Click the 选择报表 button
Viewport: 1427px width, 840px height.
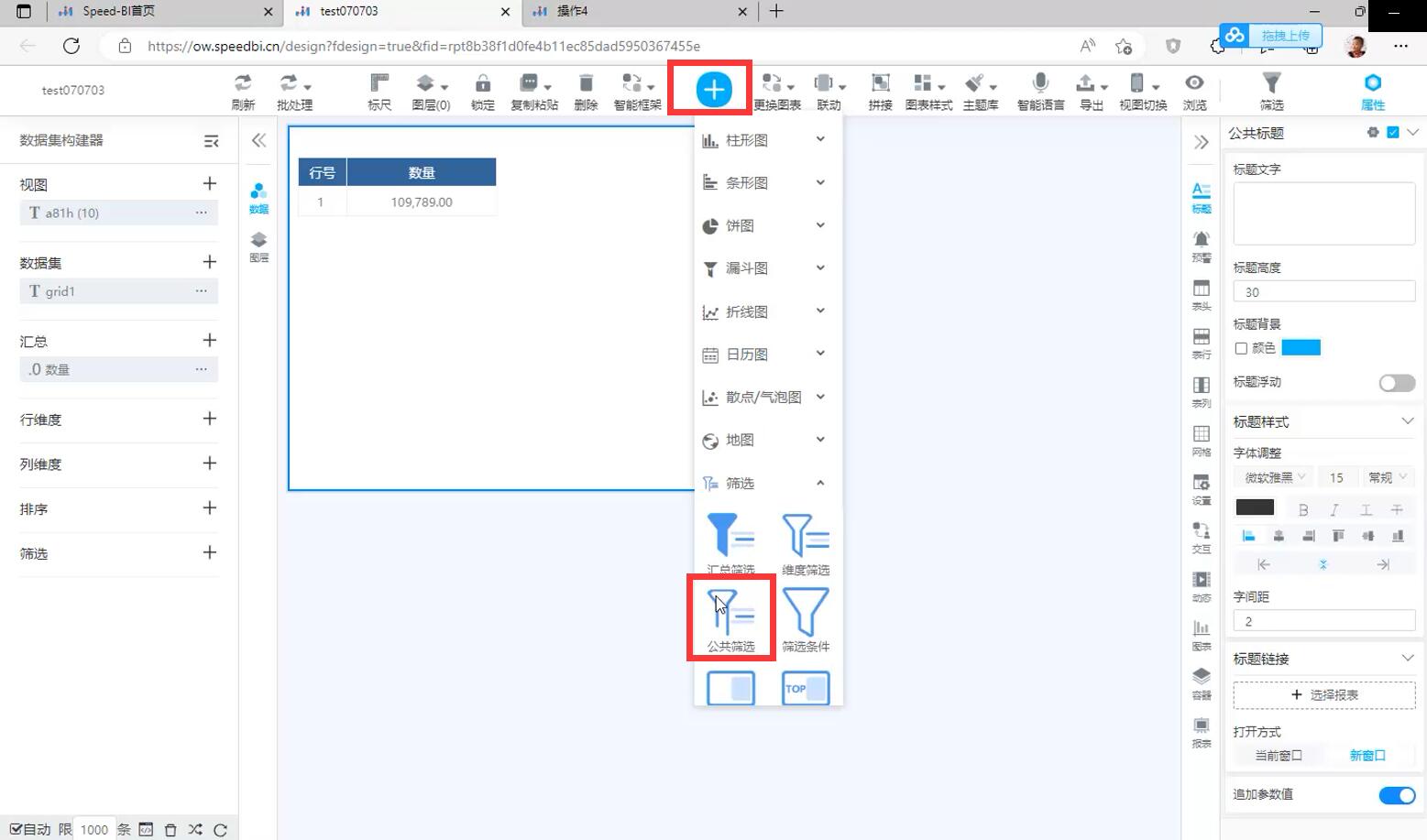[x=1323, y=695]
